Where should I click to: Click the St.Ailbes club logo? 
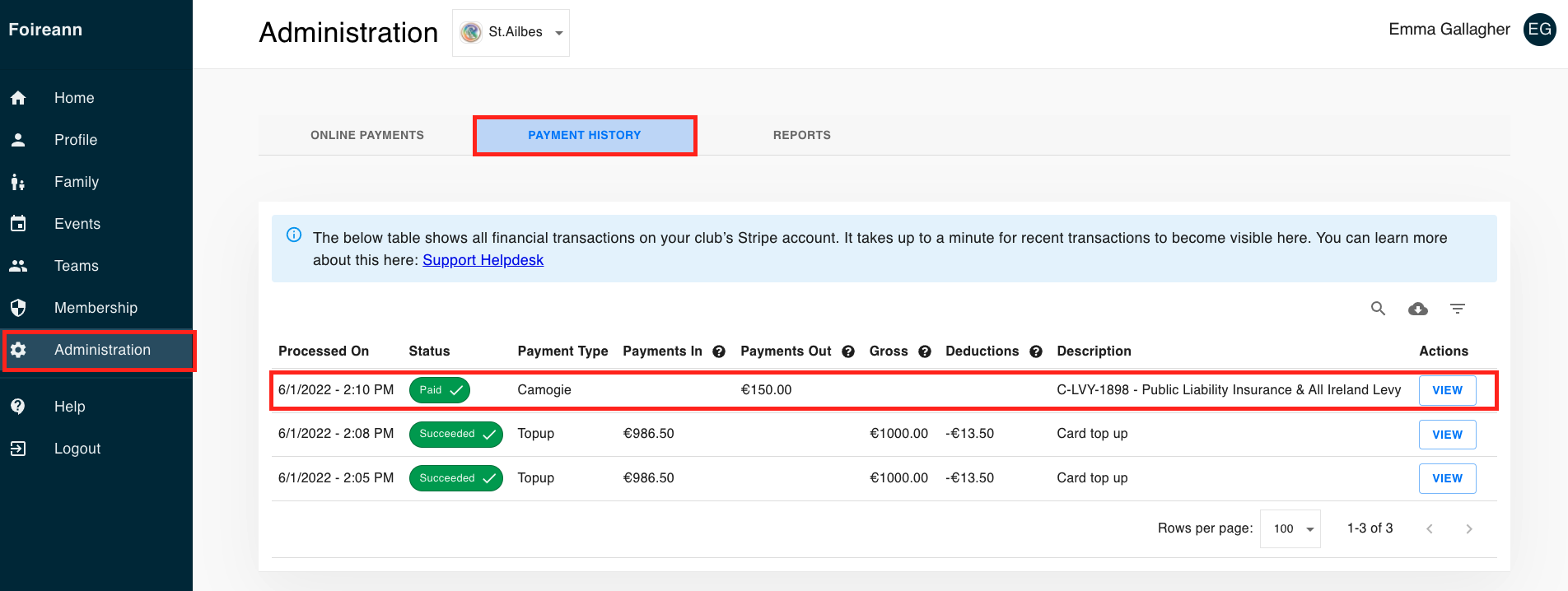[471, 32]
